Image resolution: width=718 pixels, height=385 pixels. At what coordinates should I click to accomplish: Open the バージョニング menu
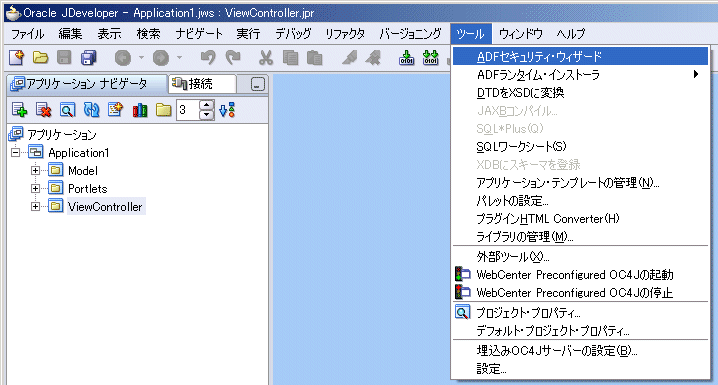pyautogui.click(x=410, y=34)
